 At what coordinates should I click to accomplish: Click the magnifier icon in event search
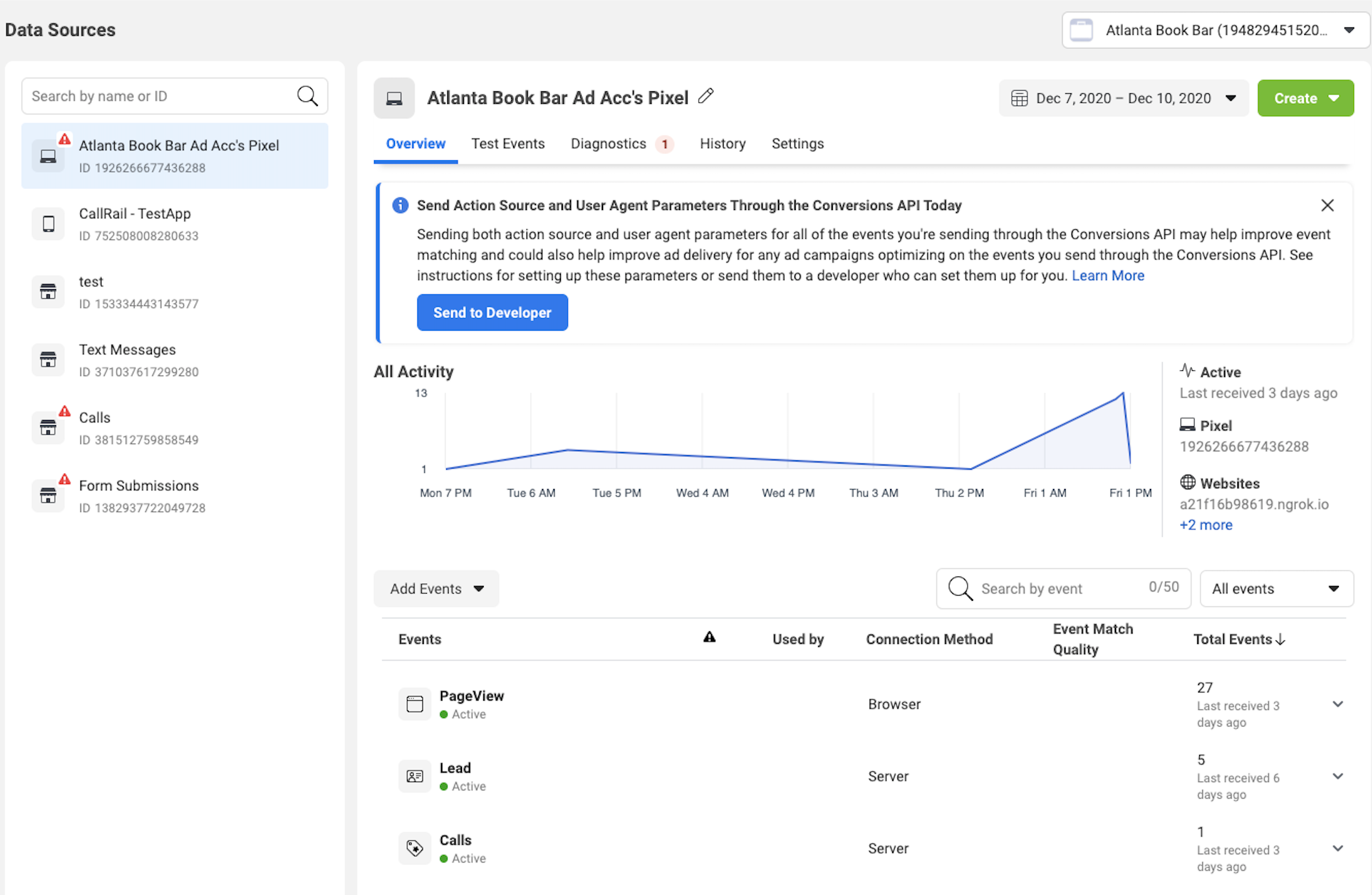960,589
